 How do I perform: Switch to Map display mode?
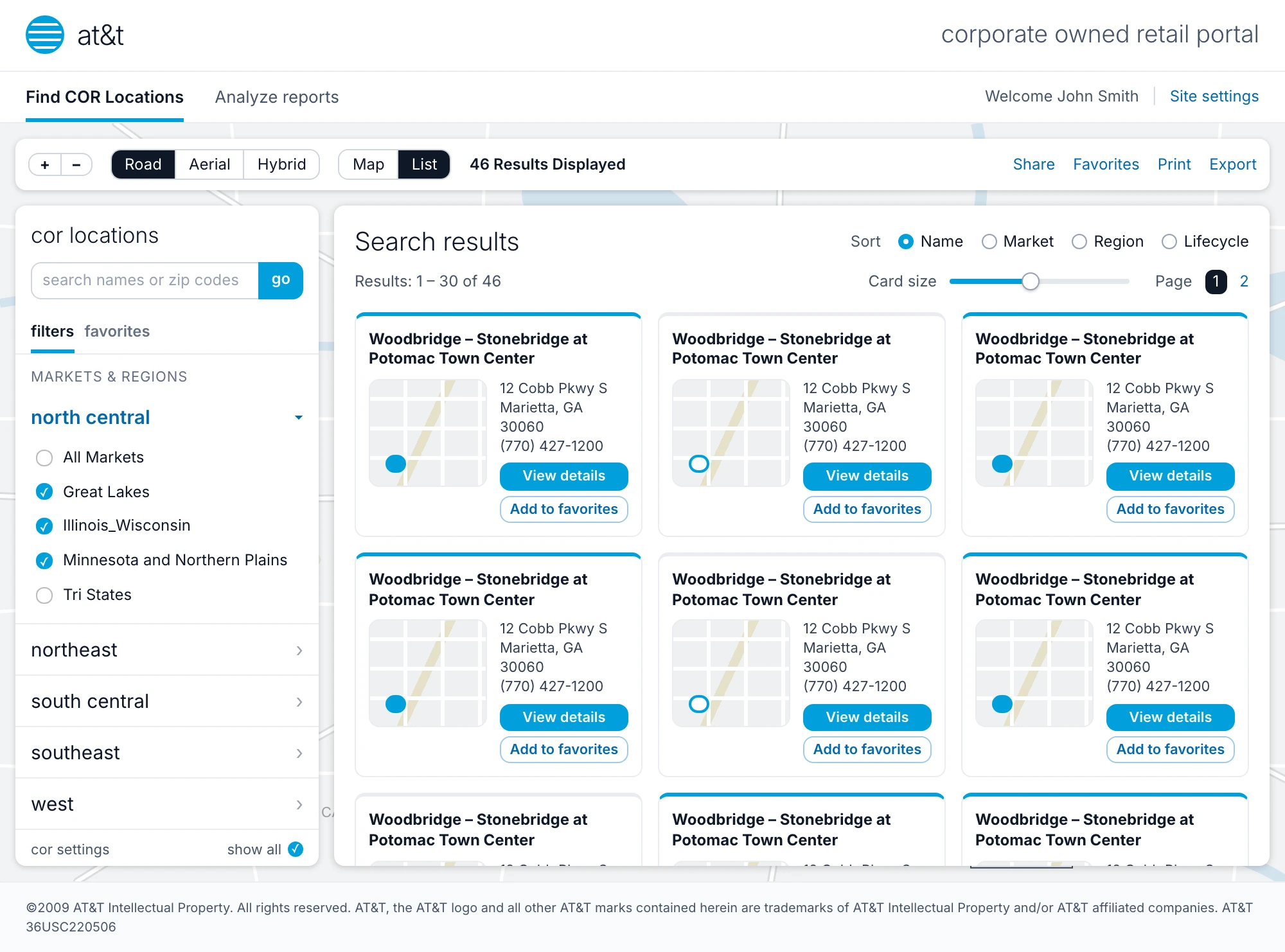[x=369, y=164]
